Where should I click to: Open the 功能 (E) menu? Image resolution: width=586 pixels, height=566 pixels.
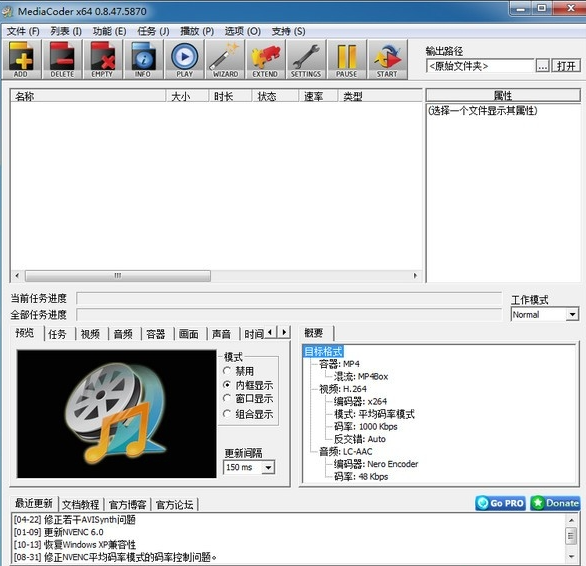click(x=110, y=31)
